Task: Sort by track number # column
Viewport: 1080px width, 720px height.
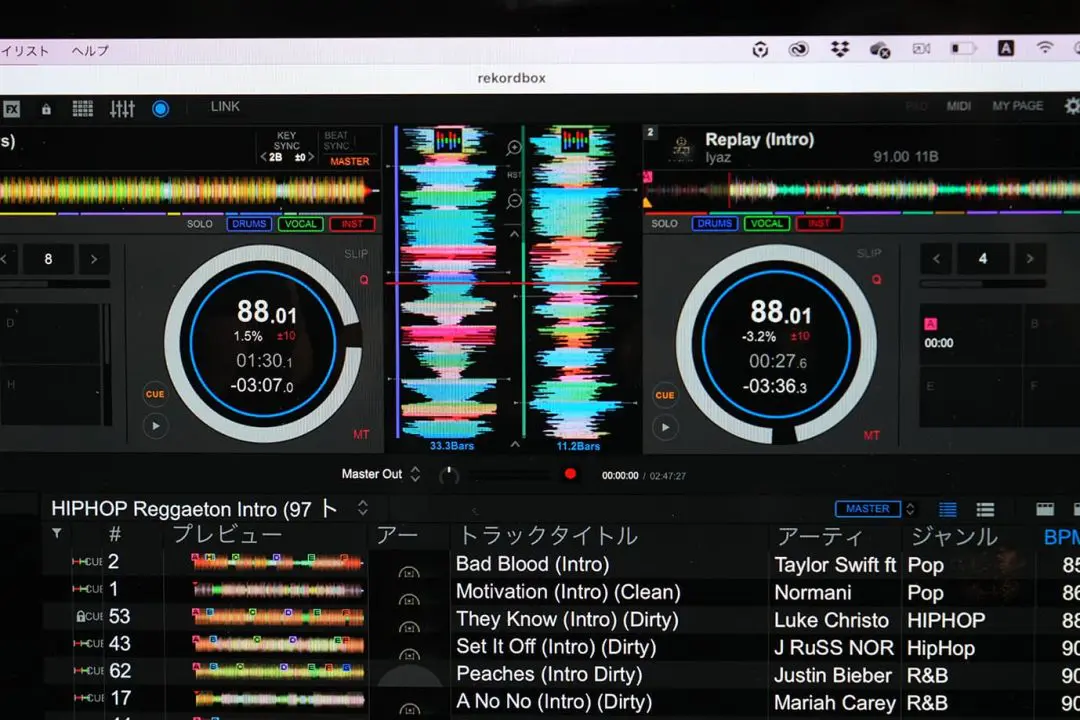Action: click(115, 533)
